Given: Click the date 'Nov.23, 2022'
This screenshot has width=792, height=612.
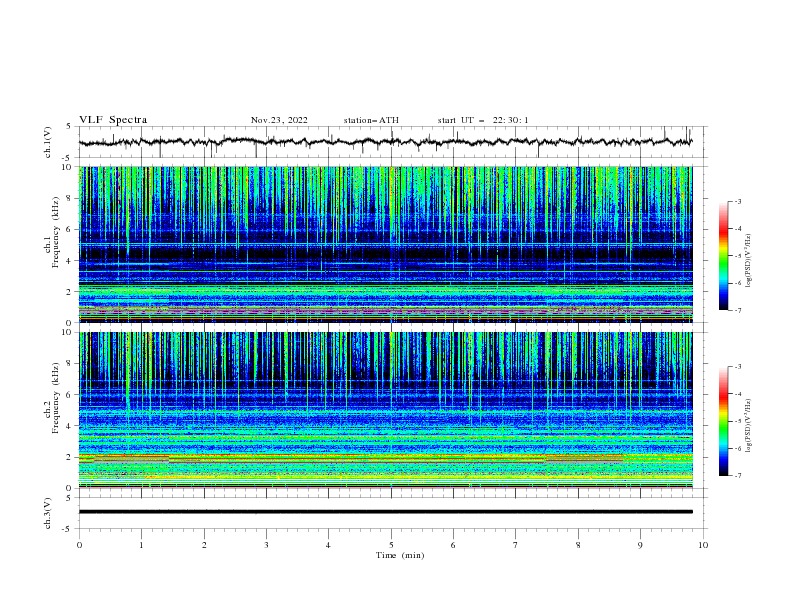Looking at the screenshot, I should point(279,120).
